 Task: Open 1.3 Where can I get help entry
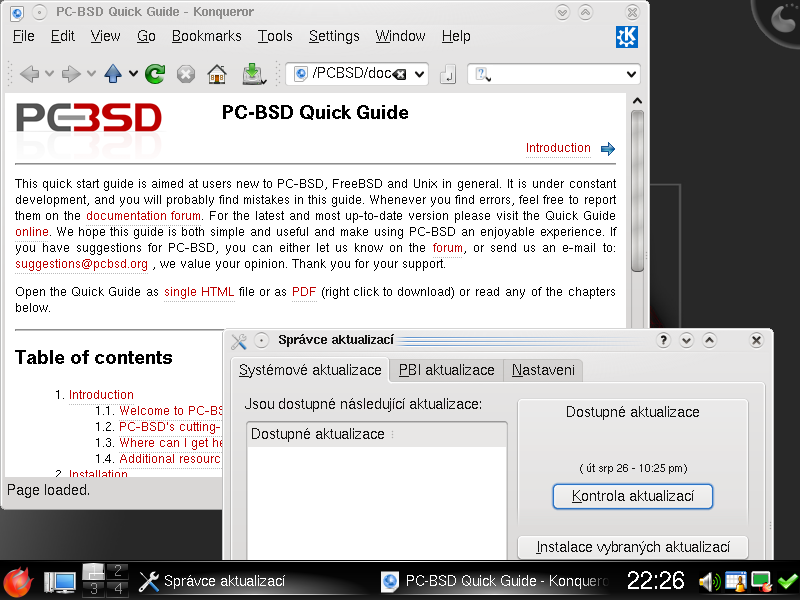coord(171,443)
